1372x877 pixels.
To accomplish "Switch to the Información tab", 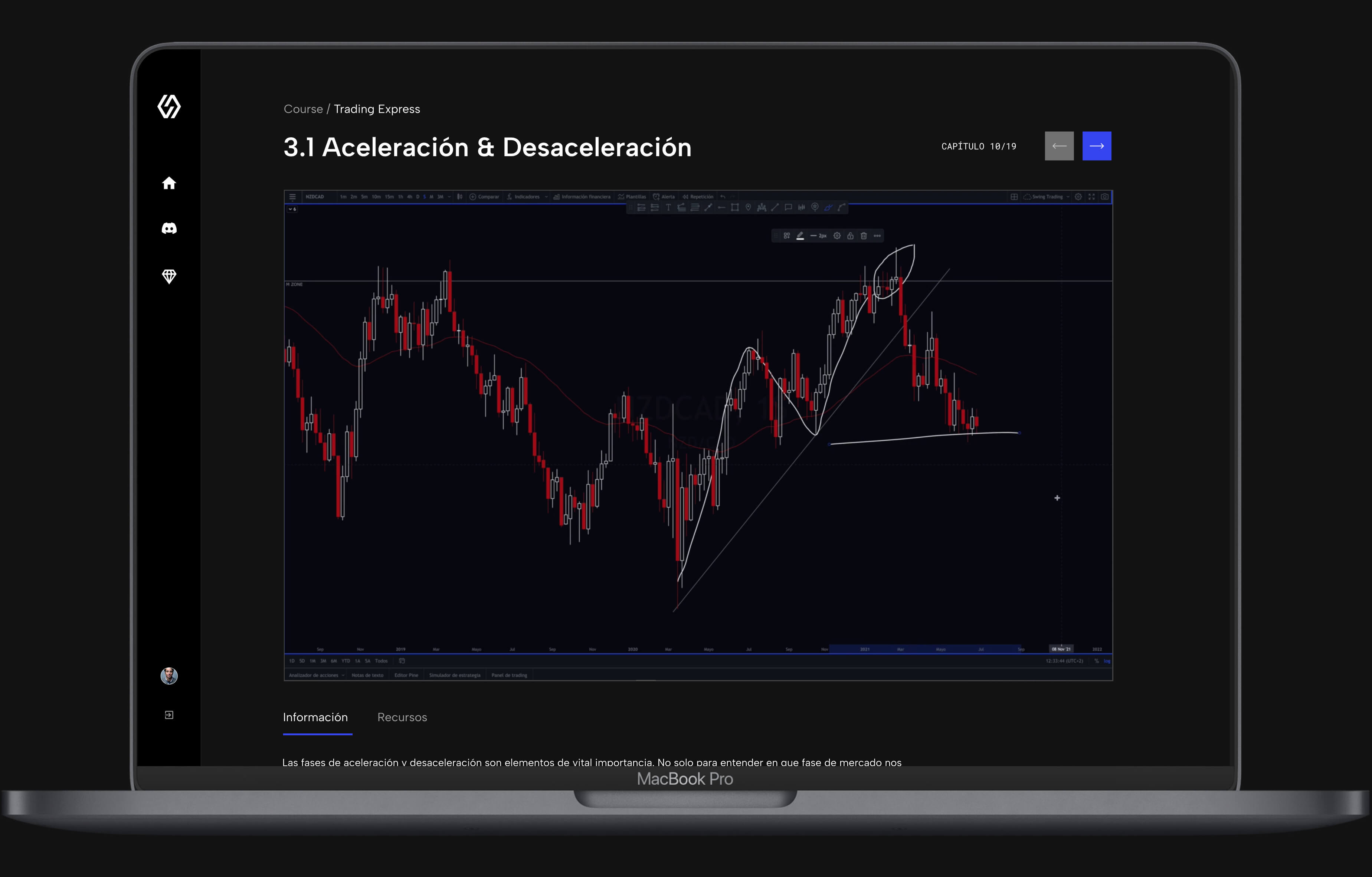I will 315,717.
